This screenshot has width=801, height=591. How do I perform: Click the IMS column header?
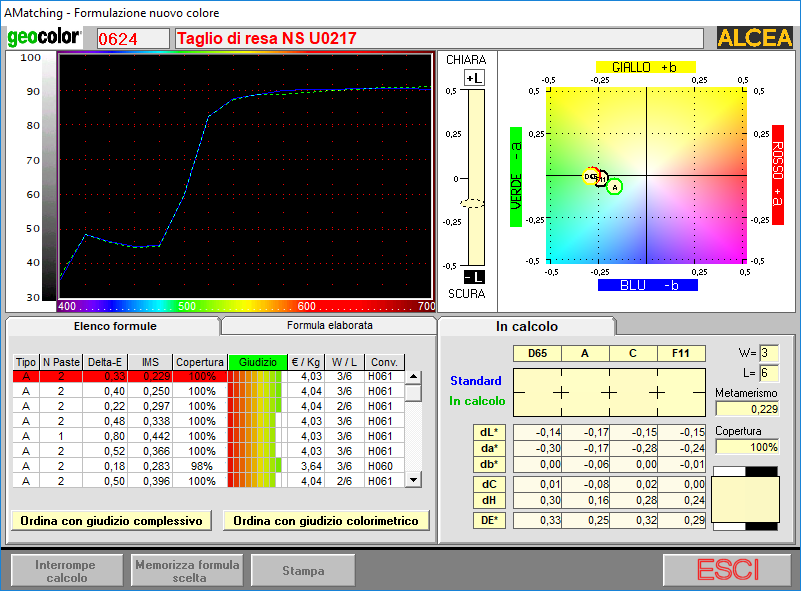pyautogui.click(x=150, y=362)
